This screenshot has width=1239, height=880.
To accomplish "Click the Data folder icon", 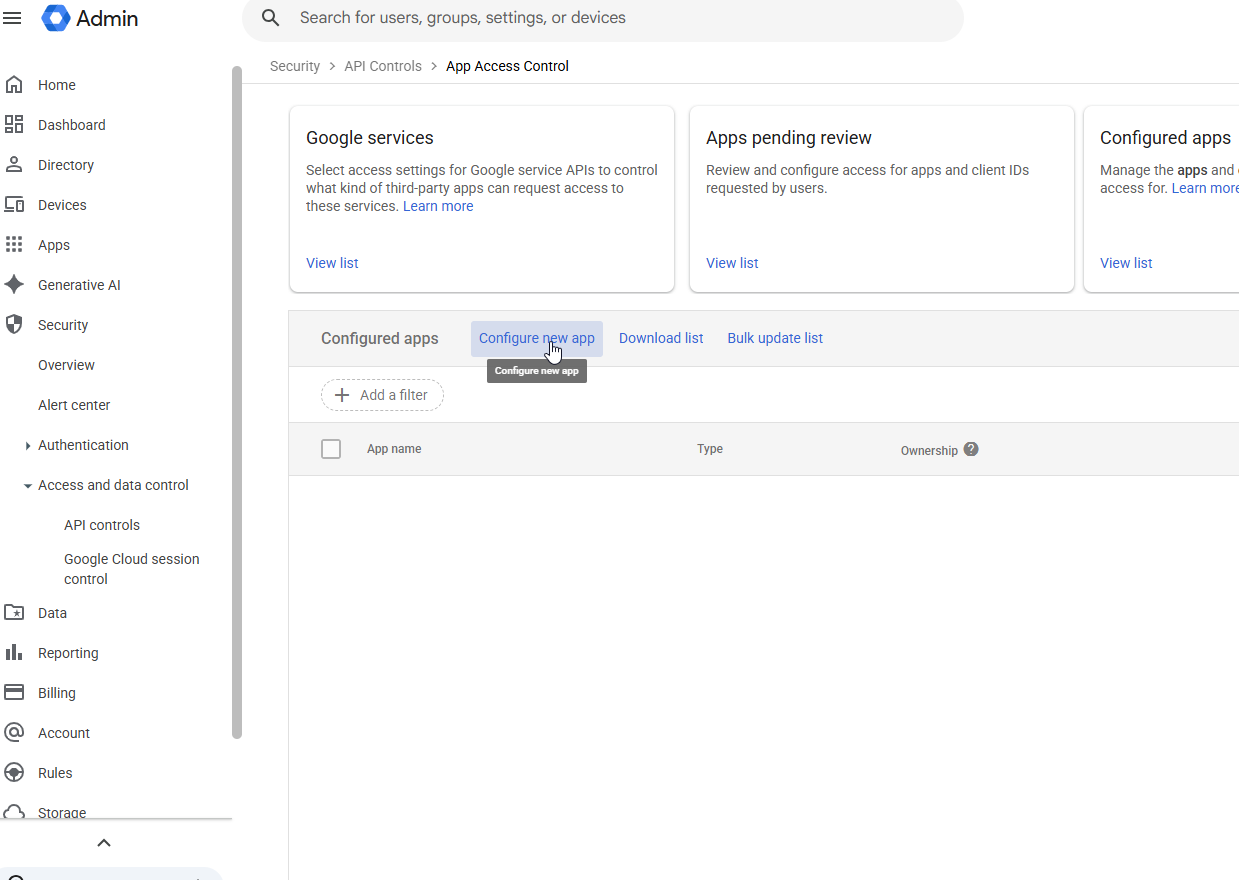I will pos(14,613).
